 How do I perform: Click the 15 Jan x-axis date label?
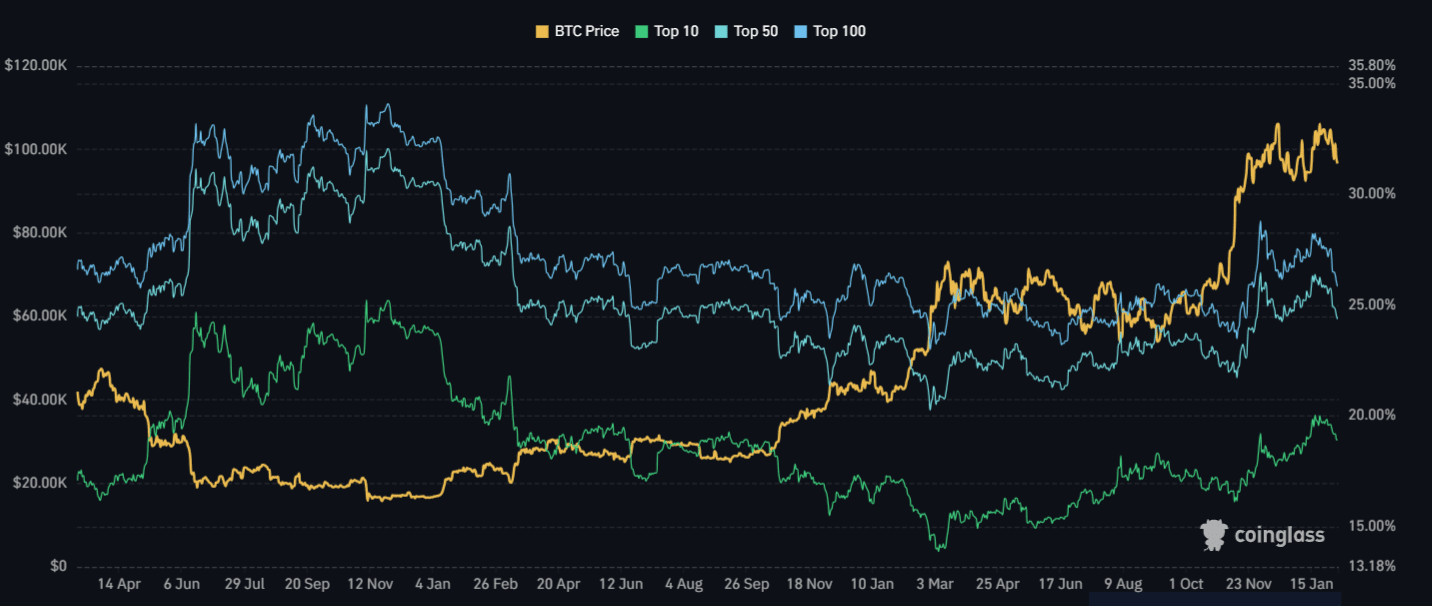1310,583
